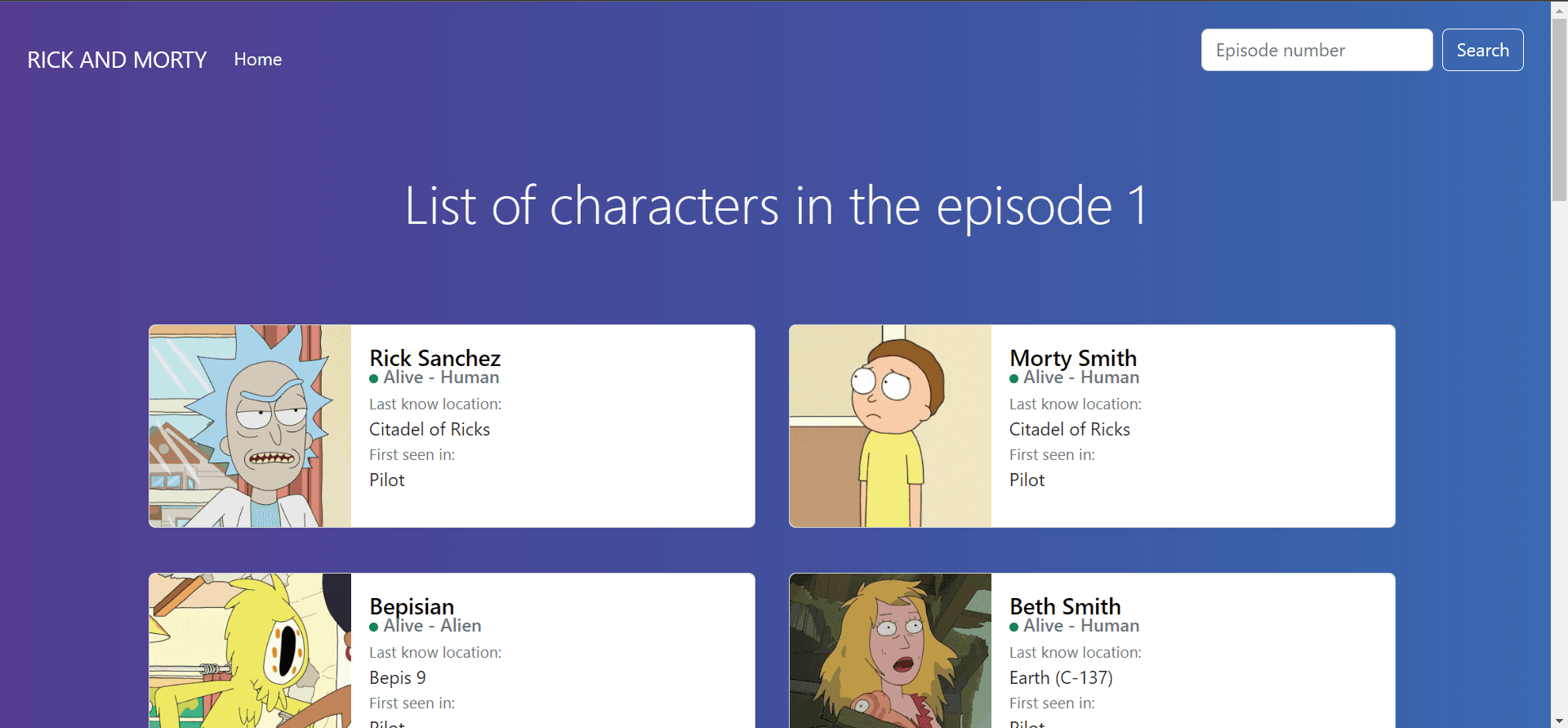Click Beth Smith's 'Alive - Human' status text
This screenshot has width=1568, height=728.
(1081, 626)
